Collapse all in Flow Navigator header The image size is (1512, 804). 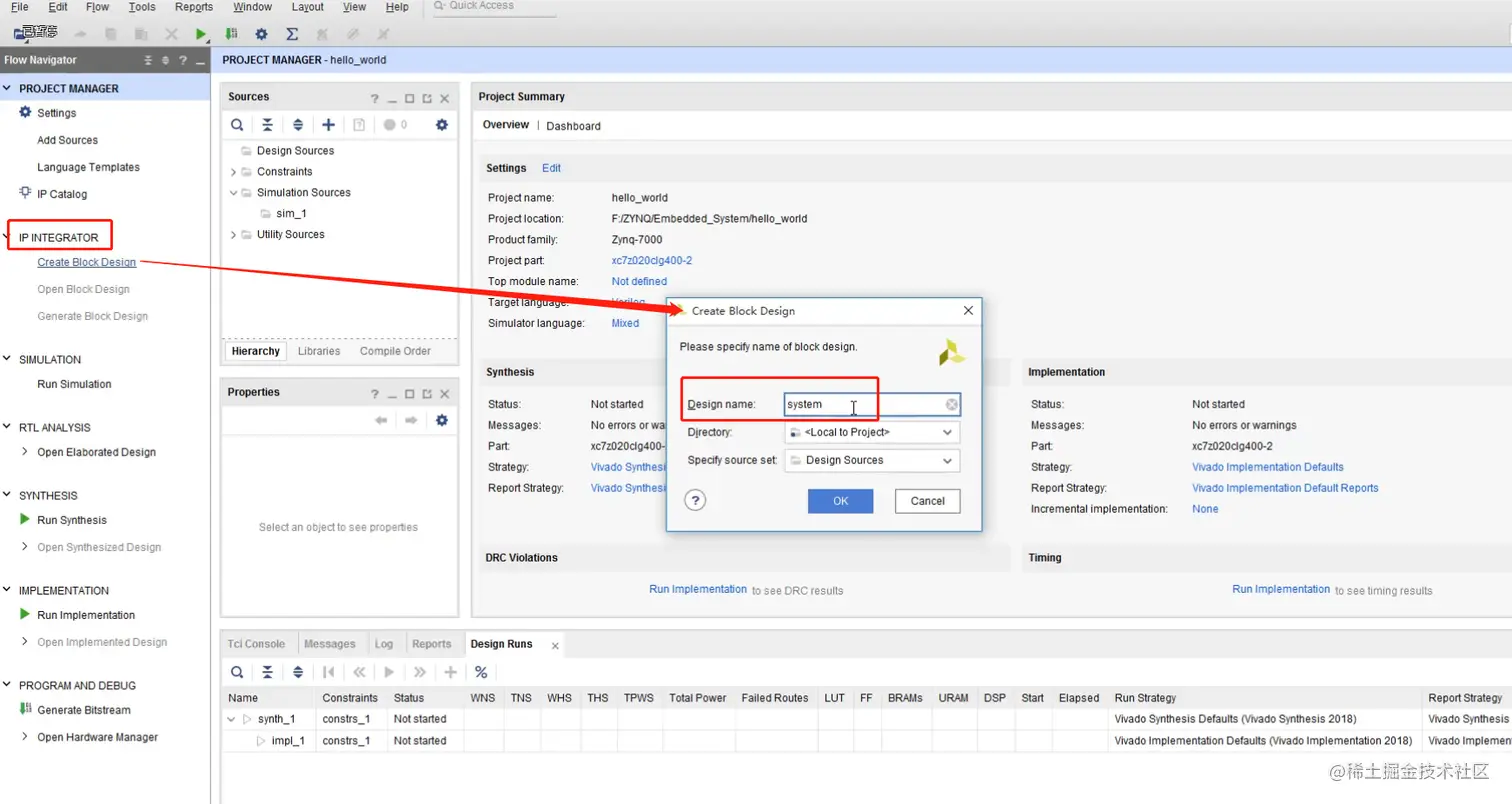click(x=148, y=60)
